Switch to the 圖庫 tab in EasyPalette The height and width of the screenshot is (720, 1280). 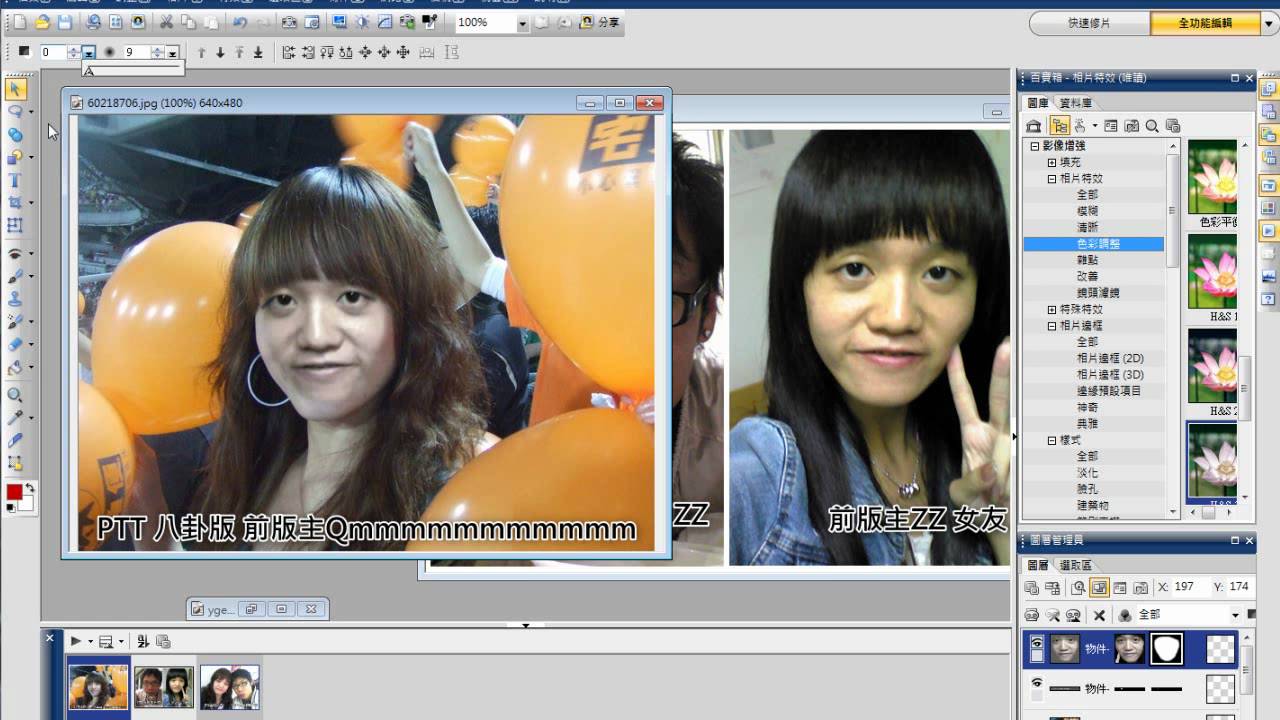pyautogui.click(x=1038, y=103)
